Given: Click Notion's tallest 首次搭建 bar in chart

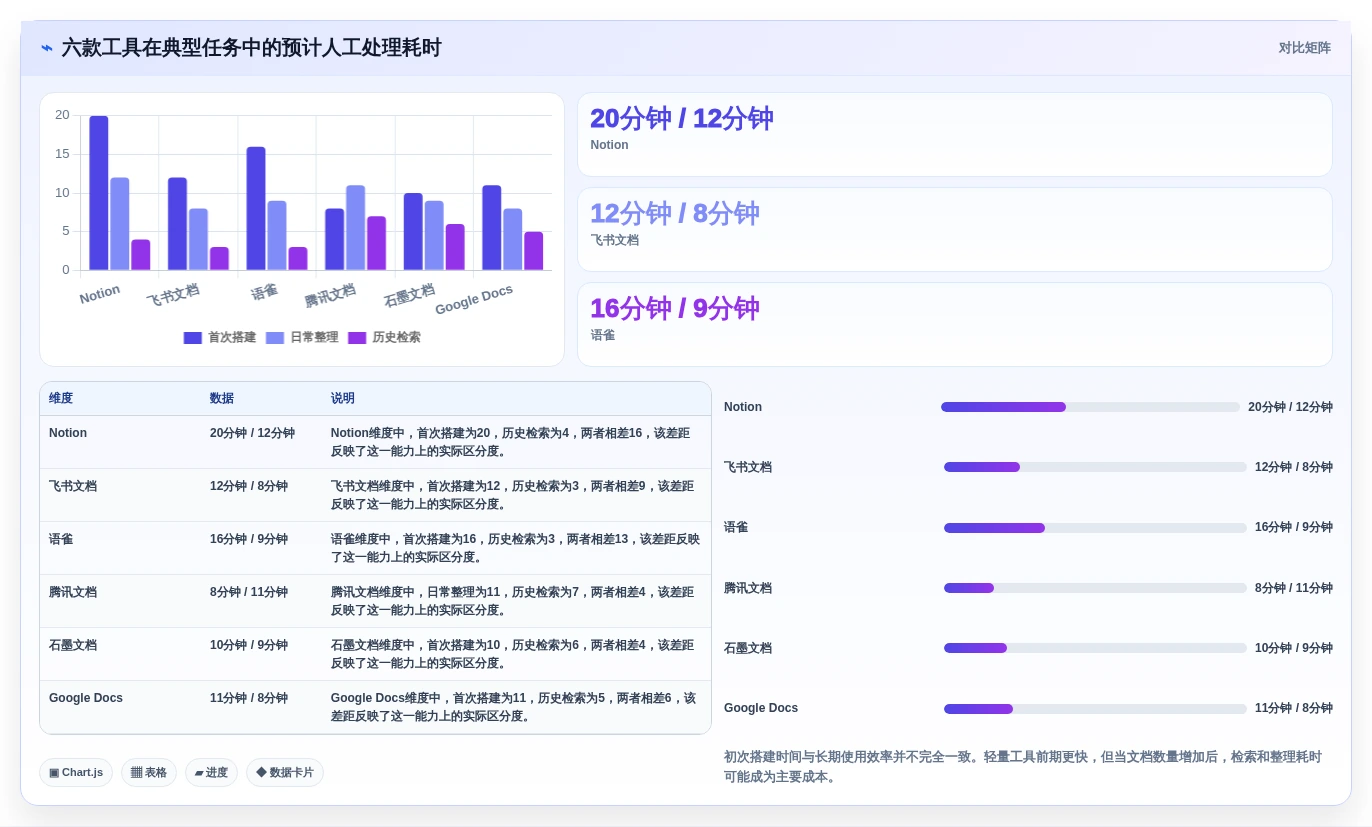Looking at the screenshot, I should click(x=99, y=193).
